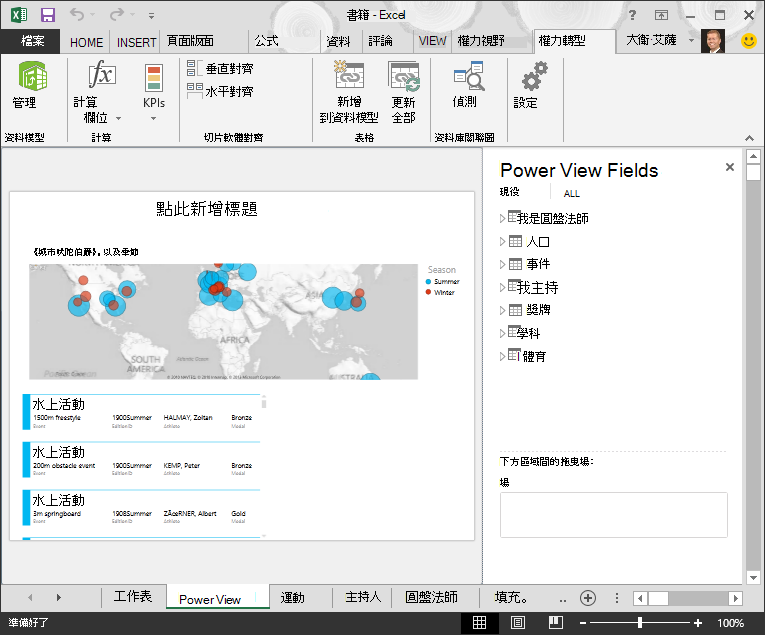
Task: Expand the 獎牌 table
Action: [x=502, y=310]
